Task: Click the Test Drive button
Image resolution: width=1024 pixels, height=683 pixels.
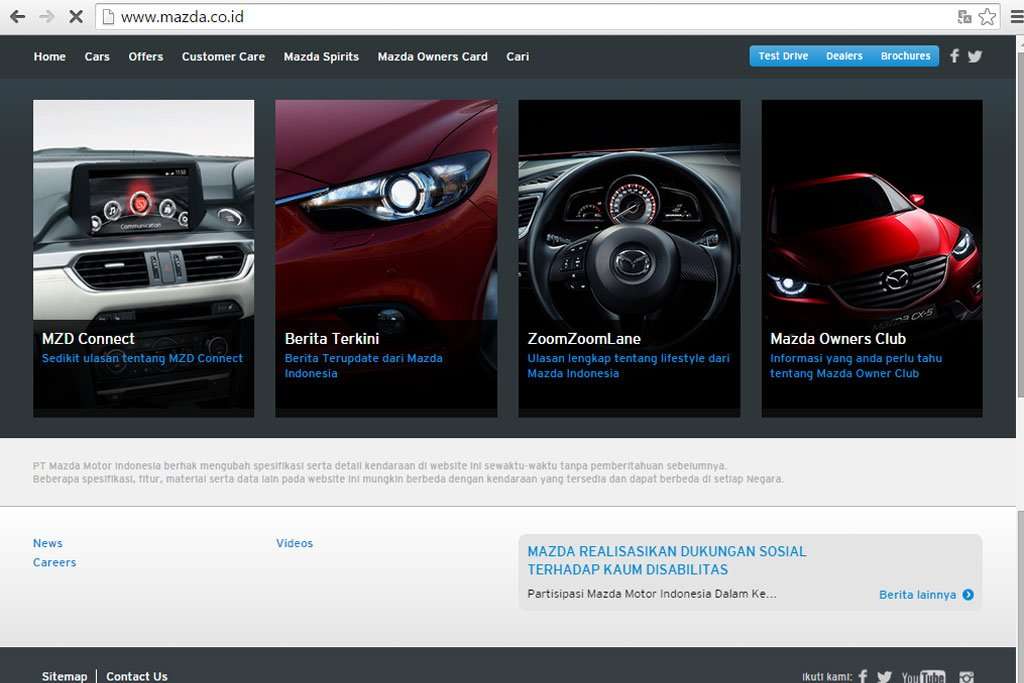Action: [783, 56]
